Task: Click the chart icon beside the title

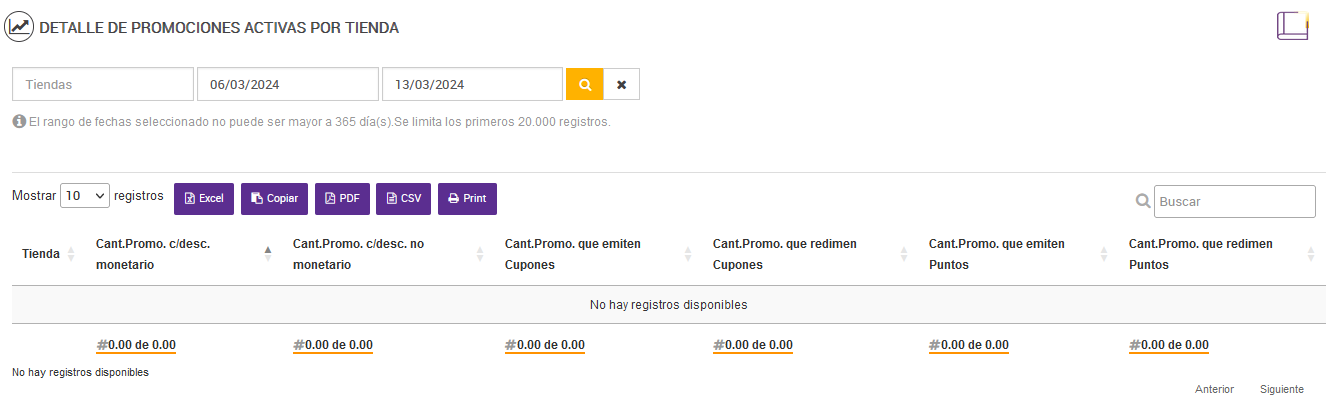Action: pos(20,27)
